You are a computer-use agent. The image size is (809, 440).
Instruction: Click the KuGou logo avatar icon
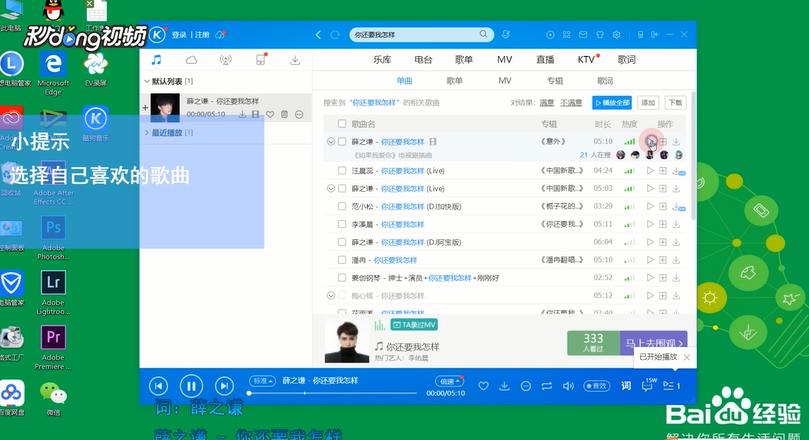coord(157,35)
